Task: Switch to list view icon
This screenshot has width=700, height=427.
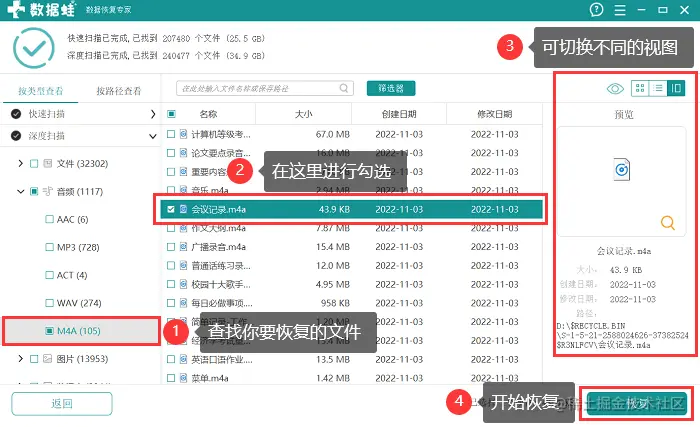Action: pyautogui.click(x=658, y=88)
